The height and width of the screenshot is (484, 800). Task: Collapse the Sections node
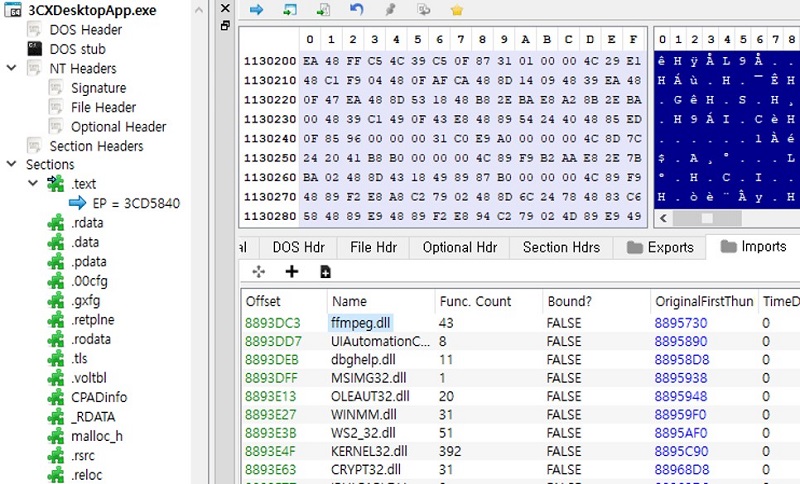coord(11,164)
